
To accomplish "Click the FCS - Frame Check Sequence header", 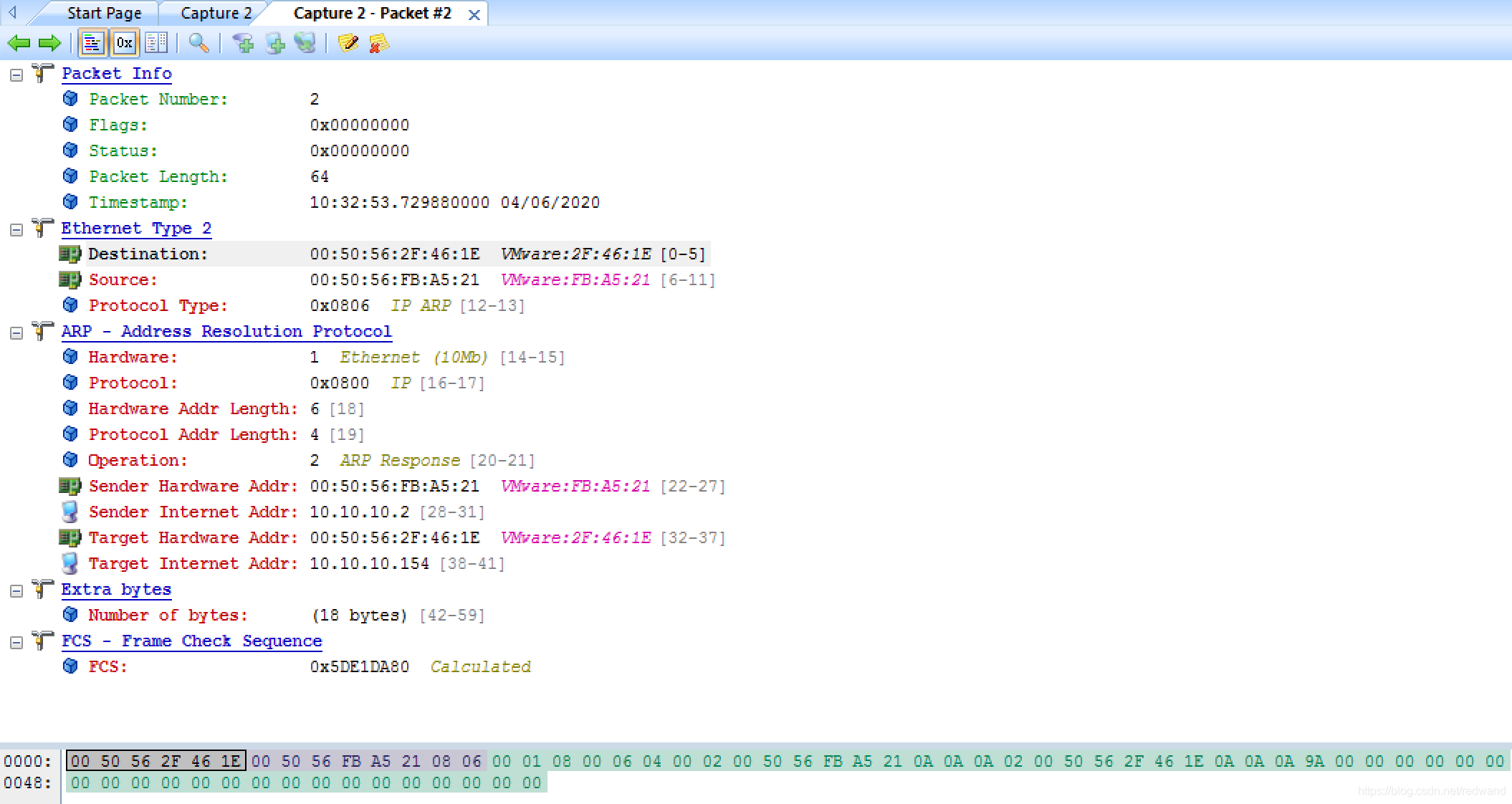I will (192, 641).
